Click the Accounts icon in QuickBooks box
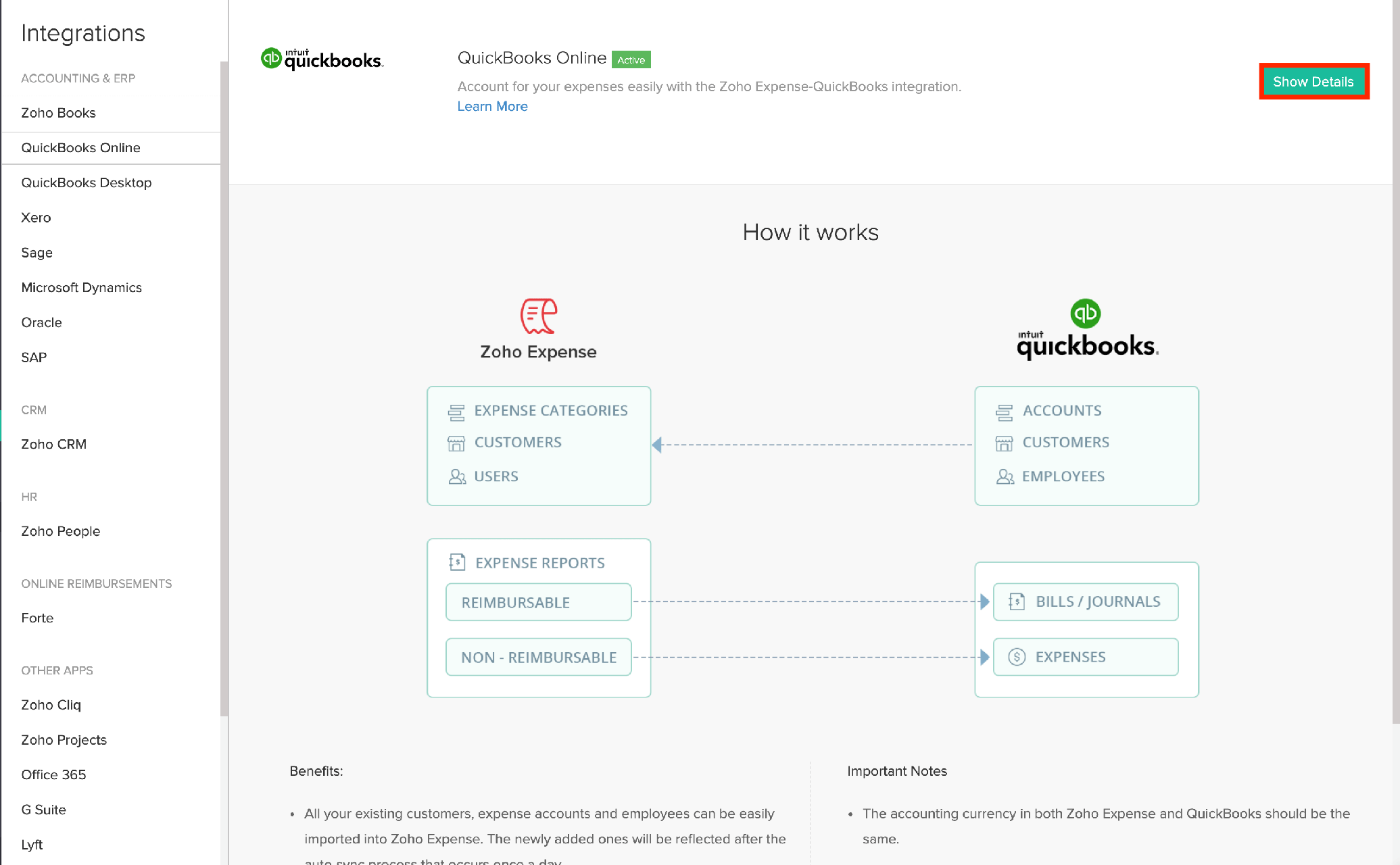 tap(1004, 412)
